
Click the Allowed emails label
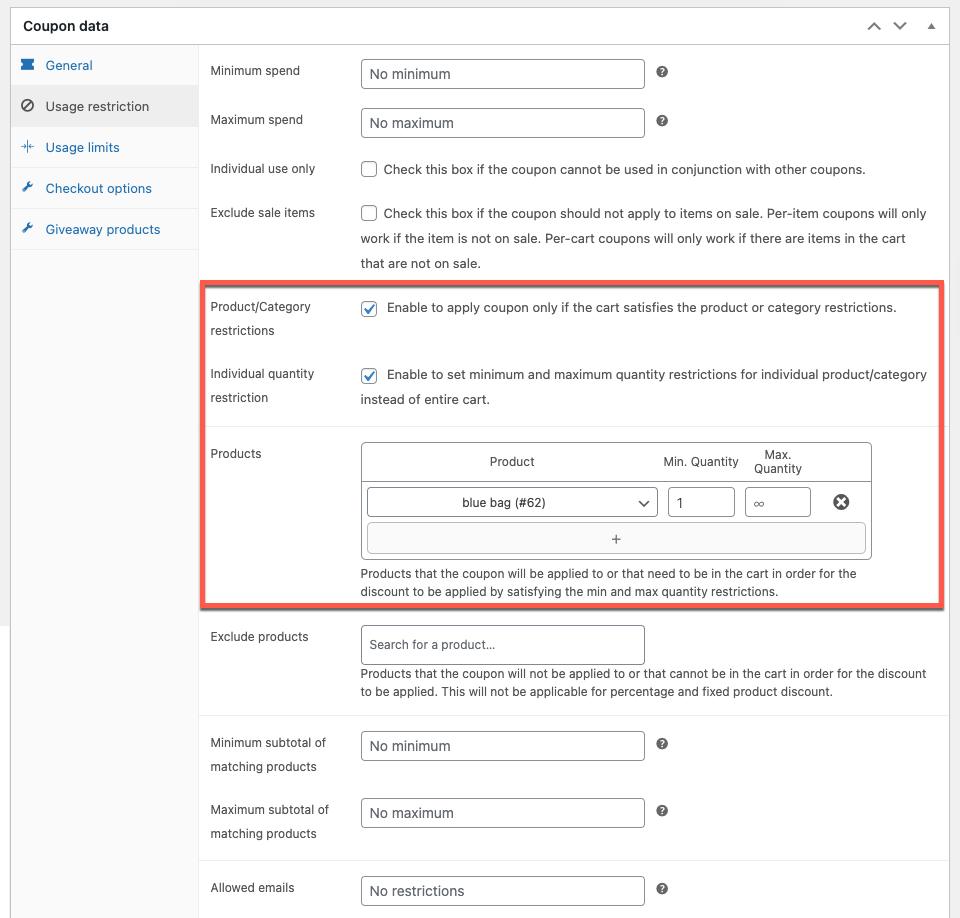252,888
